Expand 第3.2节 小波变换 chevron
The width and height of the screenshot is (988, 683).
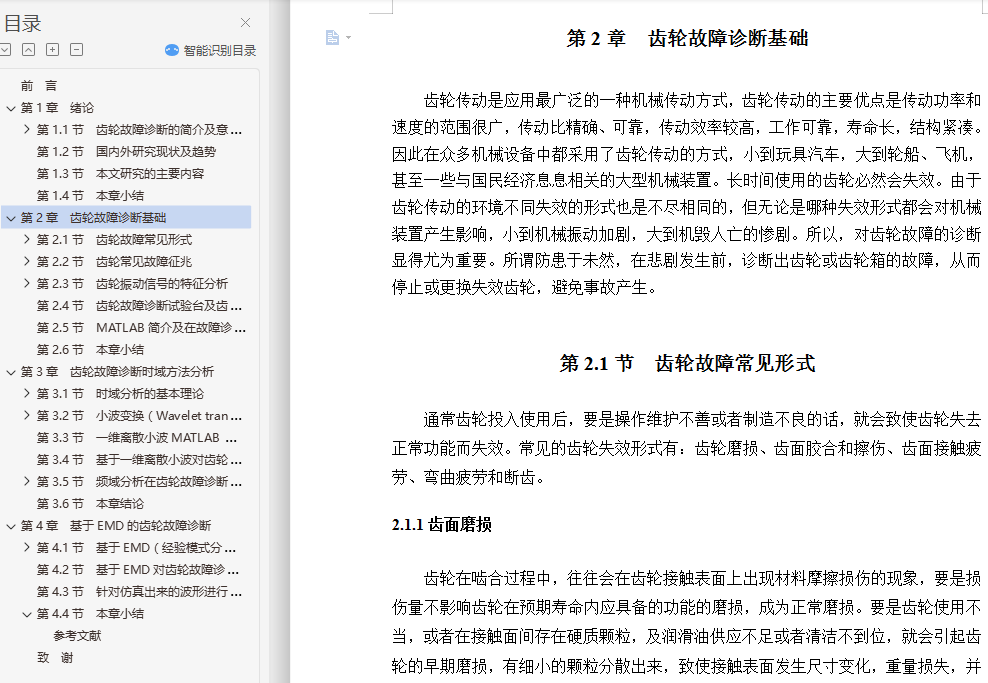tap(26, 415)
